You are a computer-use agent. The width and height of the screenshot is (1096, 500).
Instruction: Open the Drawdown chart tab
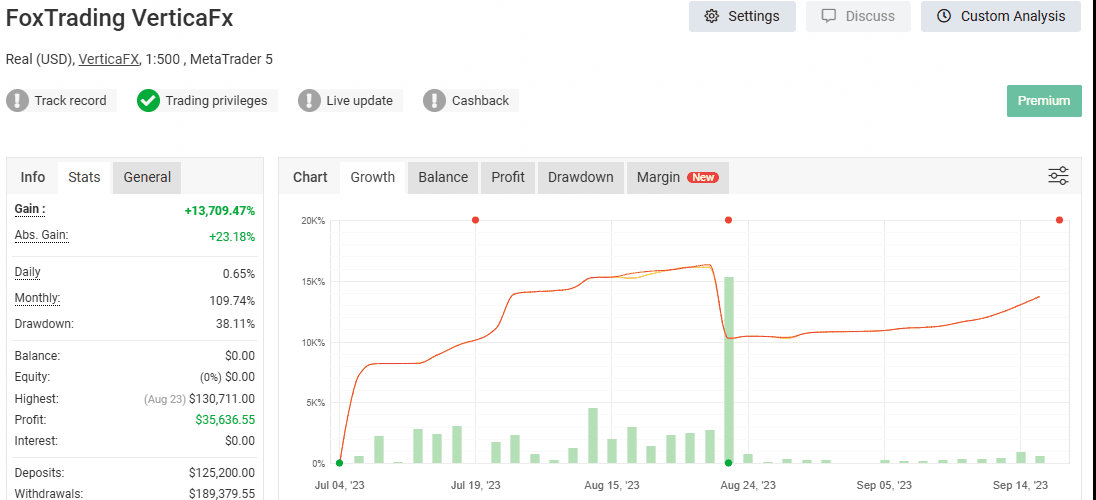point(581,177)
